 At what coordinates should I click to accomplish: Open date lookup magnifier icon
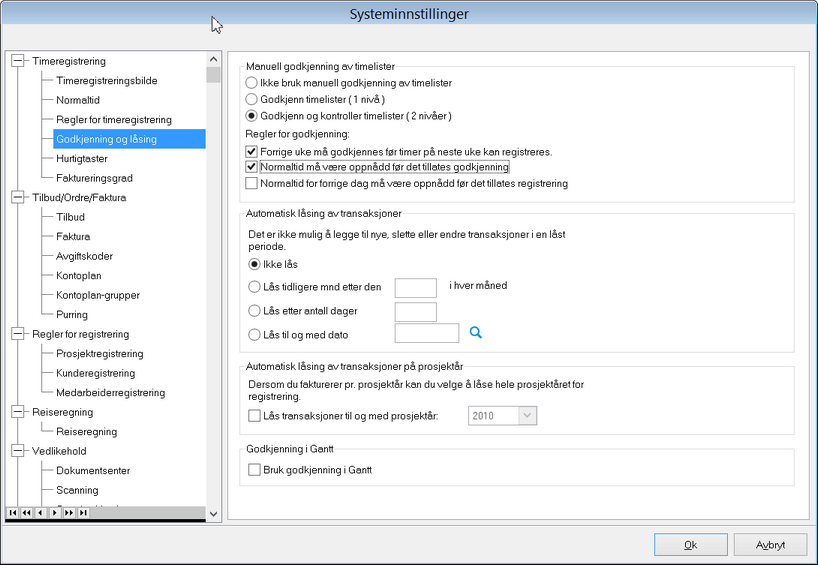(x=475, y=332)
